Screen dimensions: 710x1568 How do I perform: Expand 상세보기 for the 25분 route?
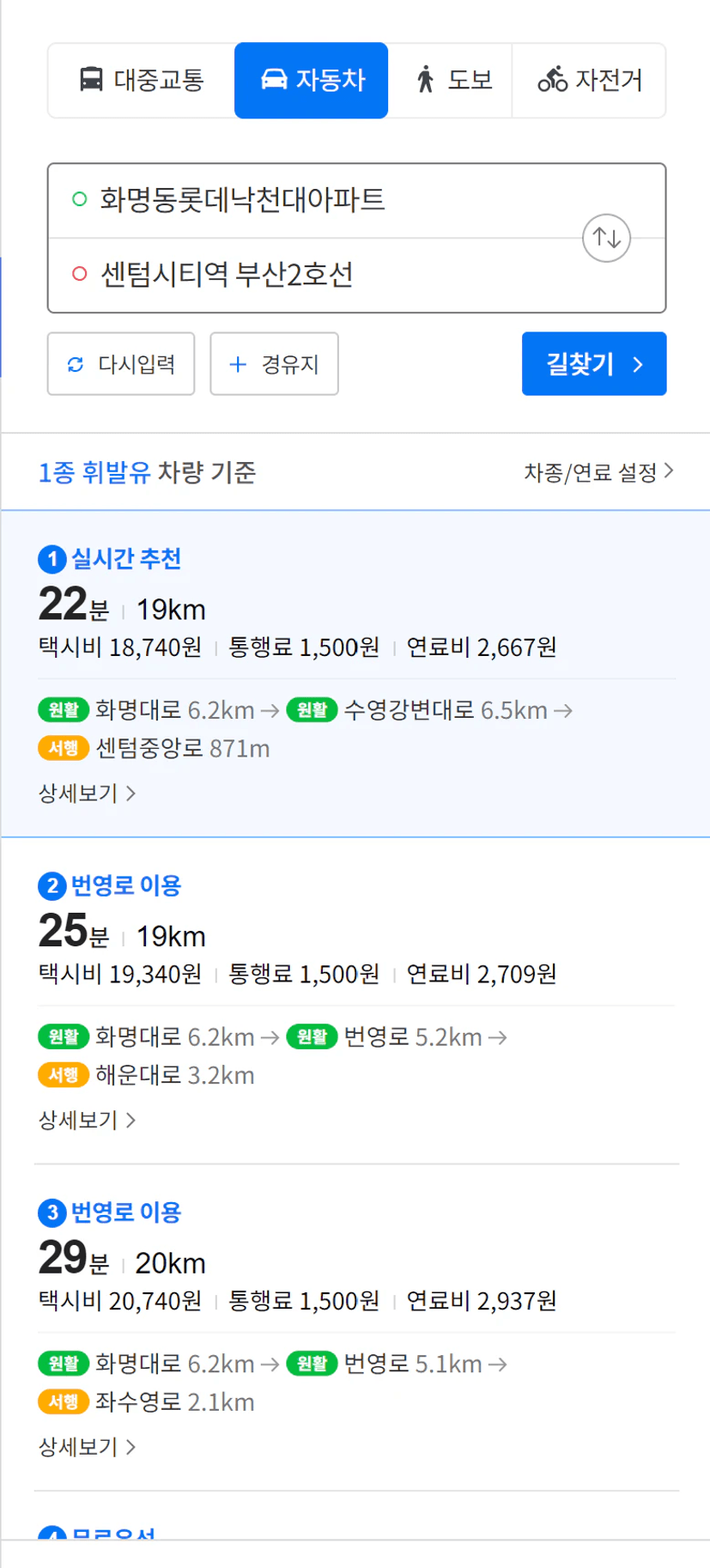pos(87,1120)
